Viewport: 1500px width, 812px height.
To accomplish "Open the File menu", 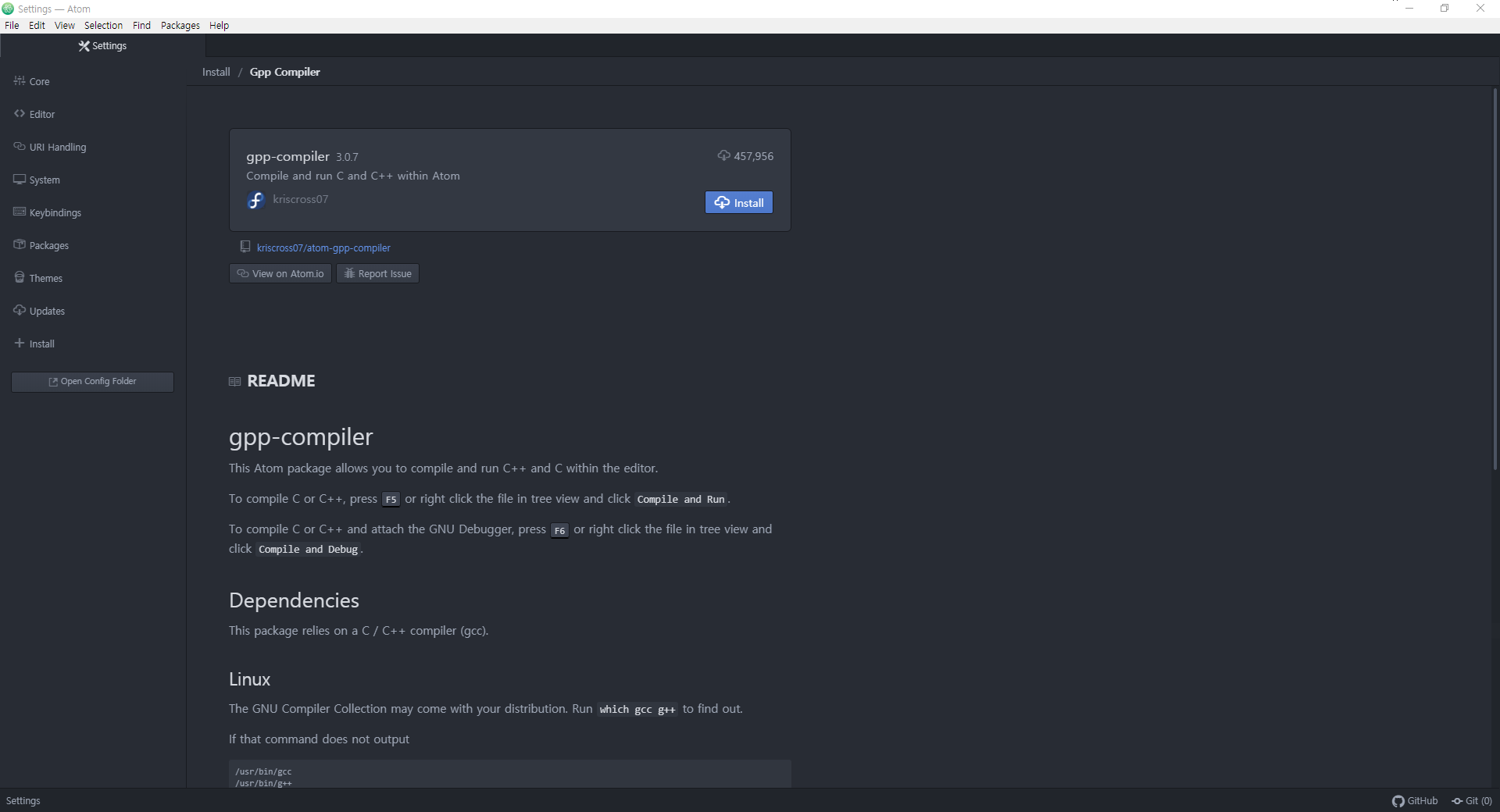I will click(x=12, y=26).
